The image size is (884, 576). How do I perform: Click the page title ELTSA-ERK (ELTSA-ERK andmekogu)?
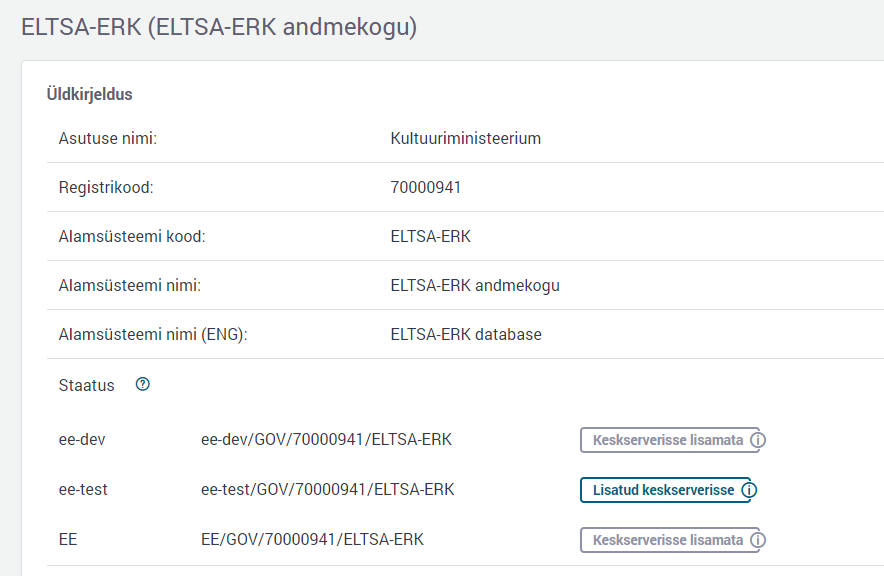tap(219, 27)
